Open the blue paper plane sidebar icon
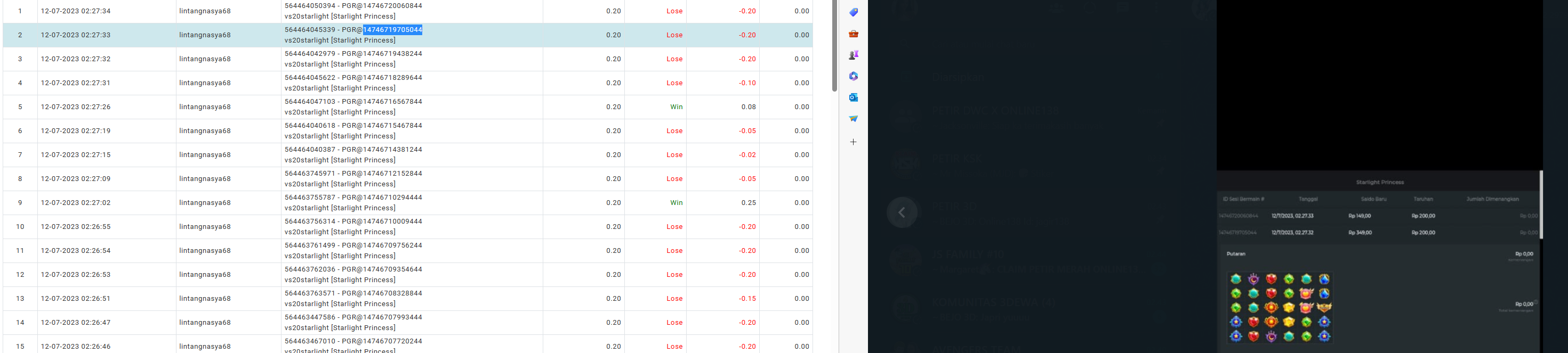The height and width of the screenshot is (353, 1568). click(854, 119)
